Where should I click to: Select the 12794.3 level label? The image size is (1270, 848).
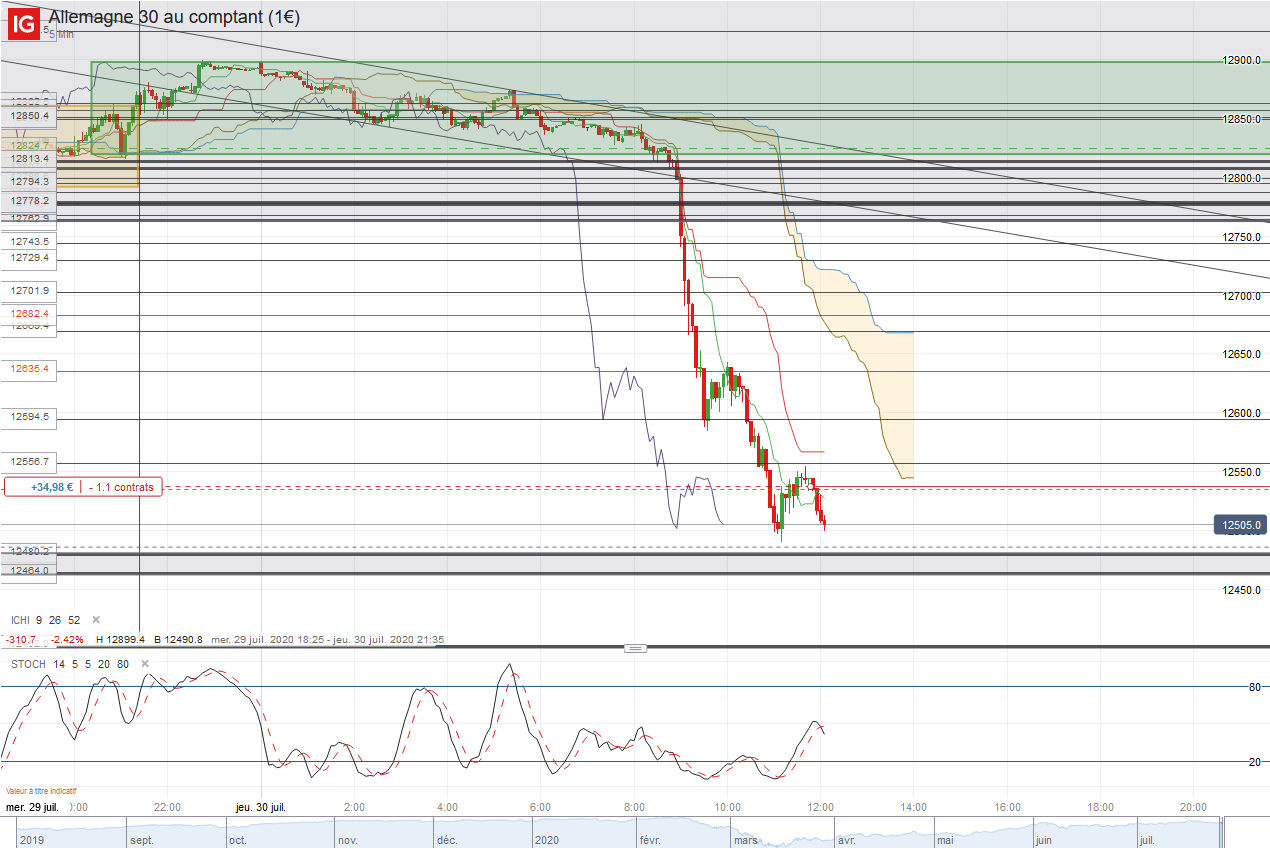[30, 181]
